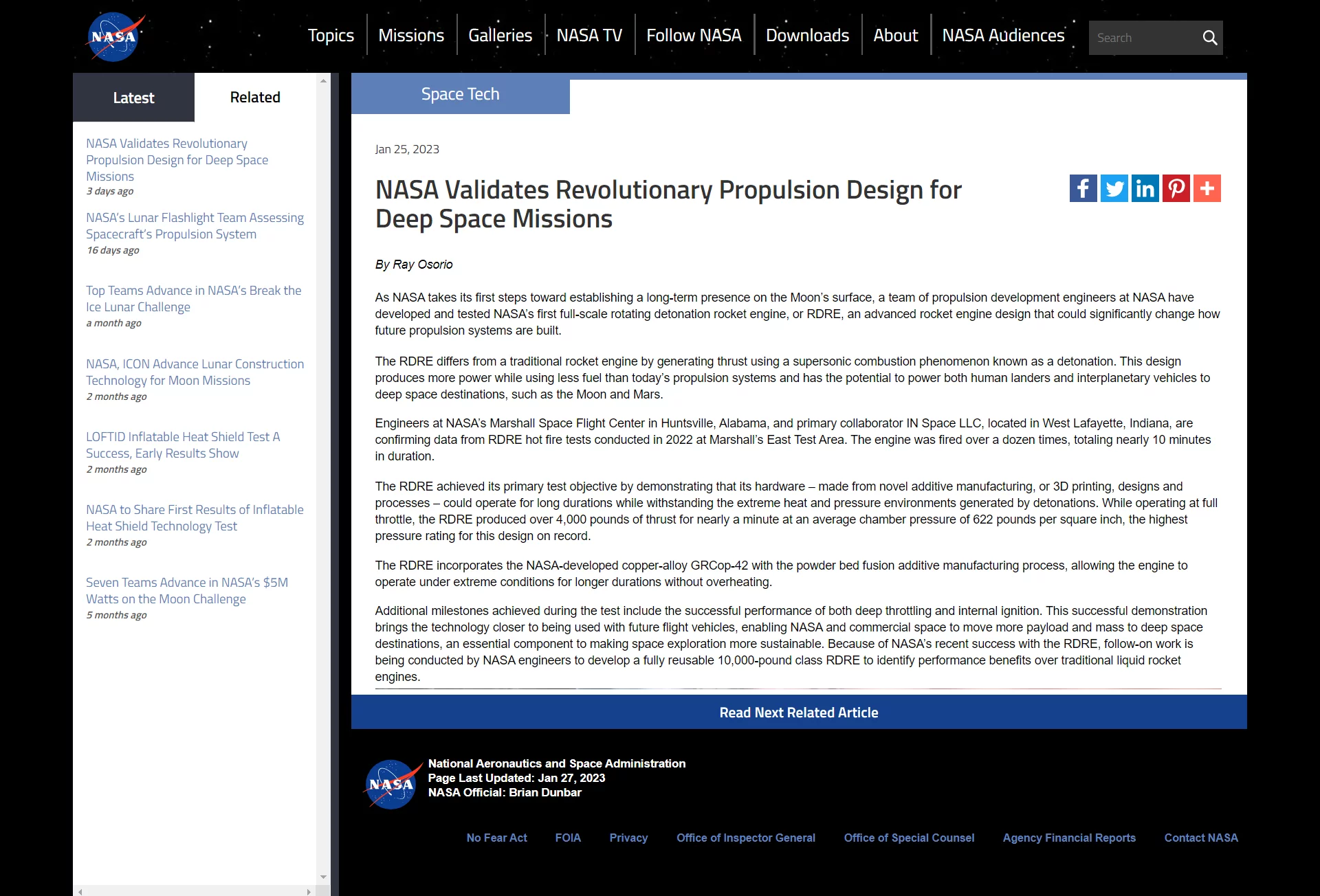Open Watts on the Moon Challenge link
Viewport: 1320px width, 896px height.
(187, 590)
